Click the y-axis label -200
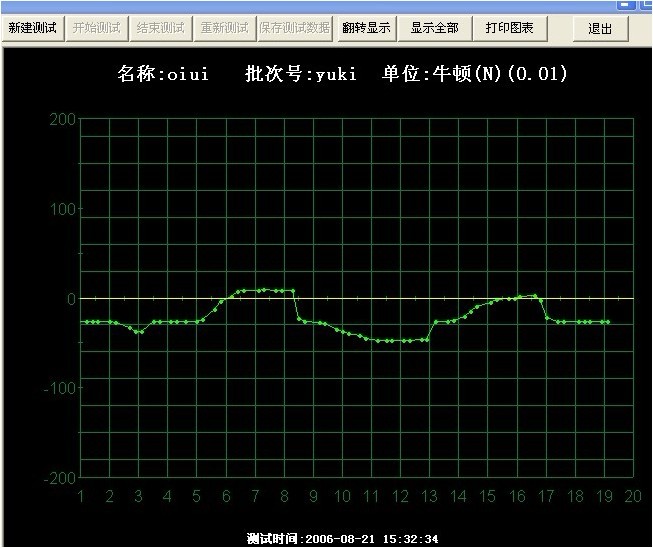The width and height of the screenshot is (653, 548). pos(60,478)
